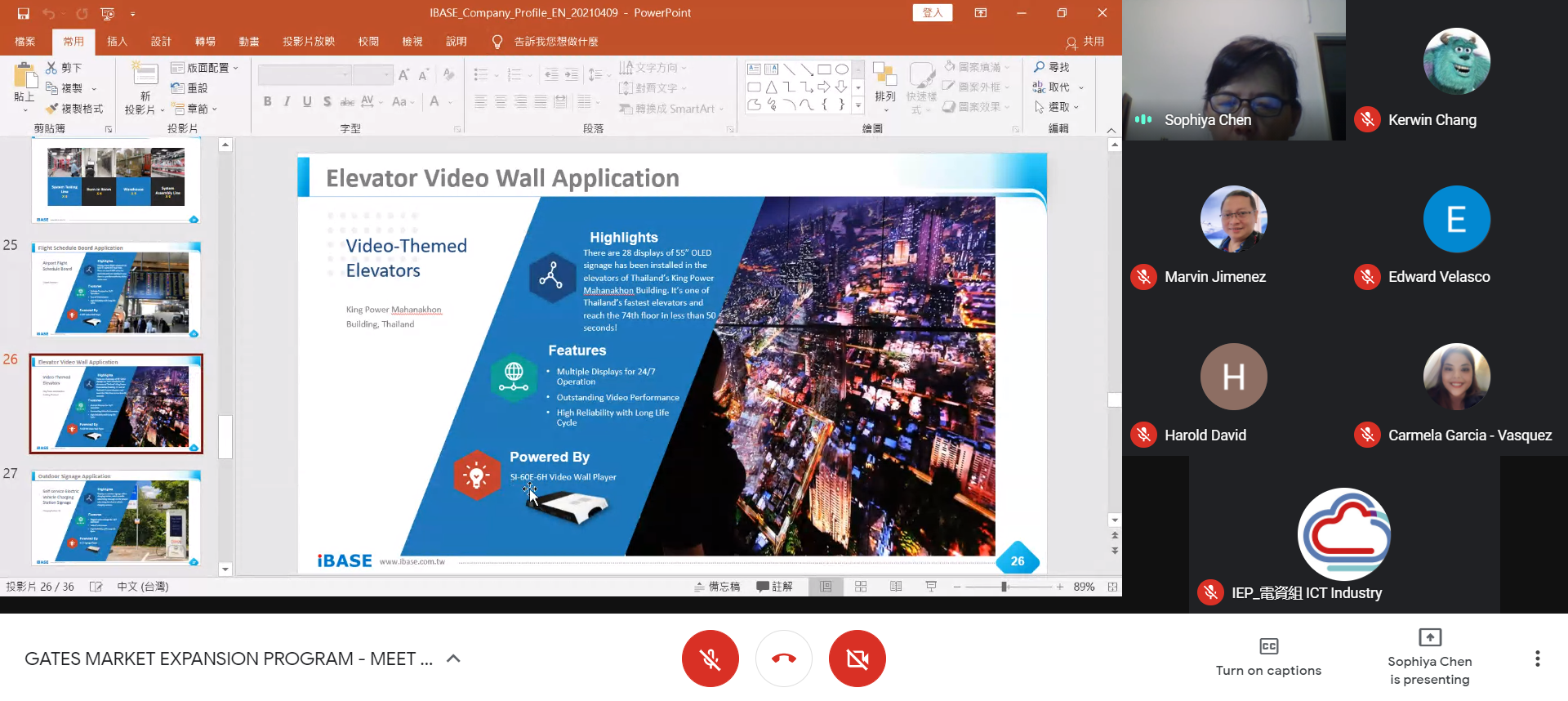Screen dimensions: 1568x701
Task: Decrease list indent level
Action: coord(551,75)
